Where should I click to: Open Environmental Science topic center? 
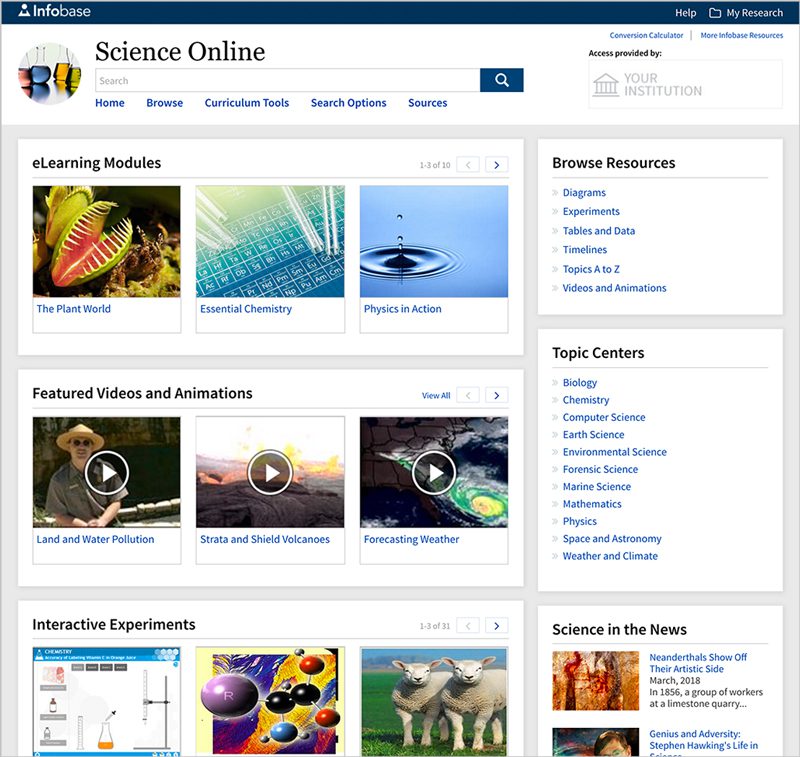[614, 452]
